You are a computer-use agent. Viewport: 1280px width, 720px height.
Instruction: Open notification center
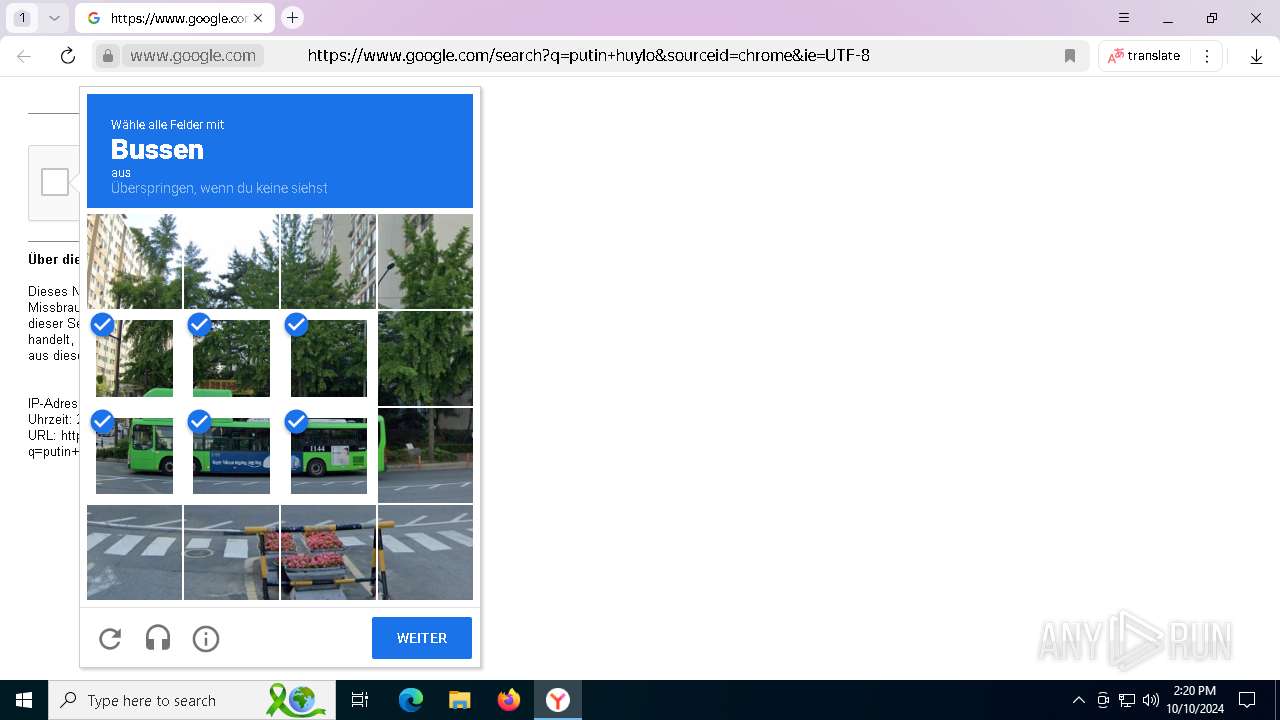coord(1247,700)
